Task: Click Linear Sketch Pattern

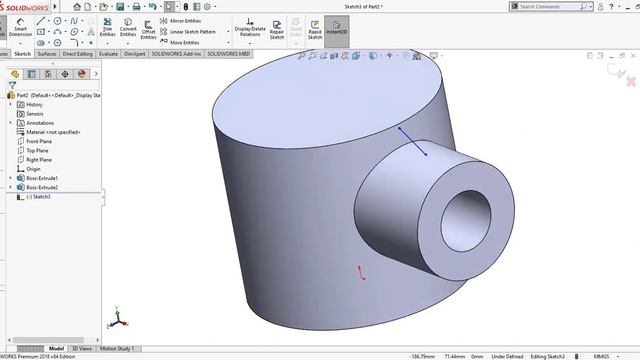Action: pyautogui.click(x=188, y=31)
